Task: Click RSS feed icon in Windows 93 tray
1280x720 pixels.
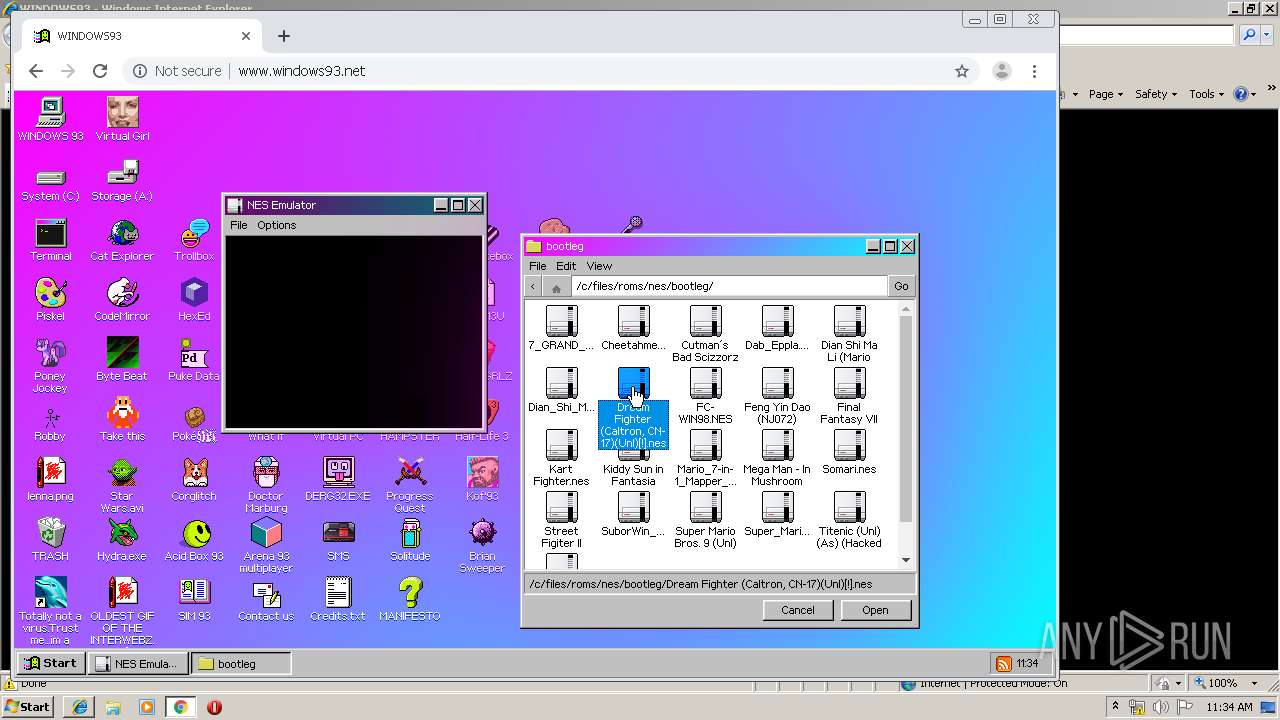Action: (1003, 663)
